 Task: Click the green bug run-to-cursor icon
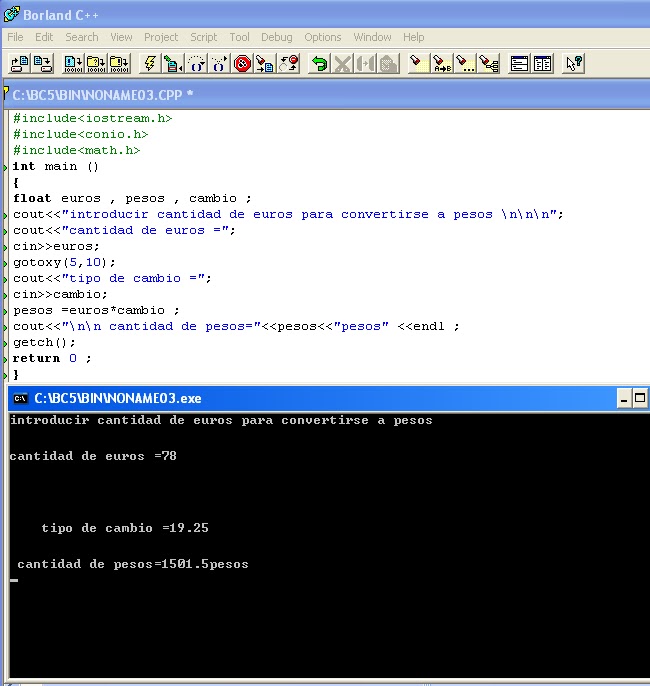pos(173,63)
